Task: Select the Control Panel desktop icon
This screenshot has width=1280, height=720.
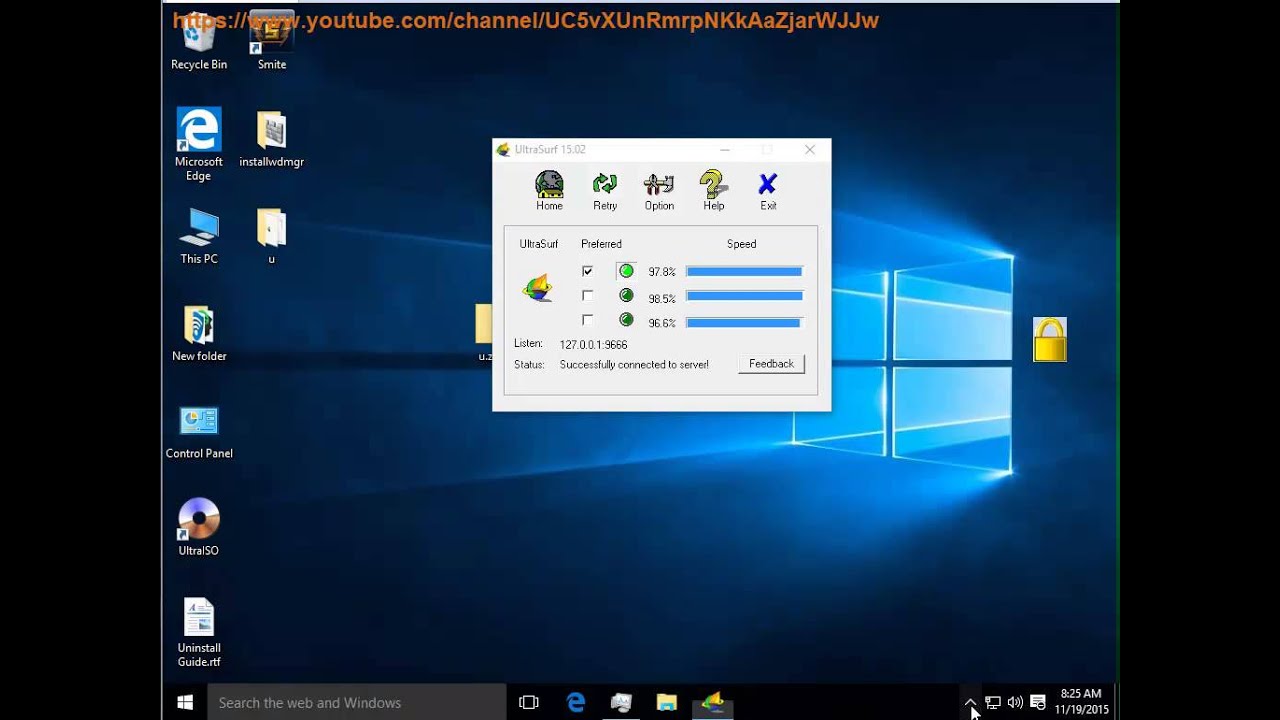Action: point(199,432)
